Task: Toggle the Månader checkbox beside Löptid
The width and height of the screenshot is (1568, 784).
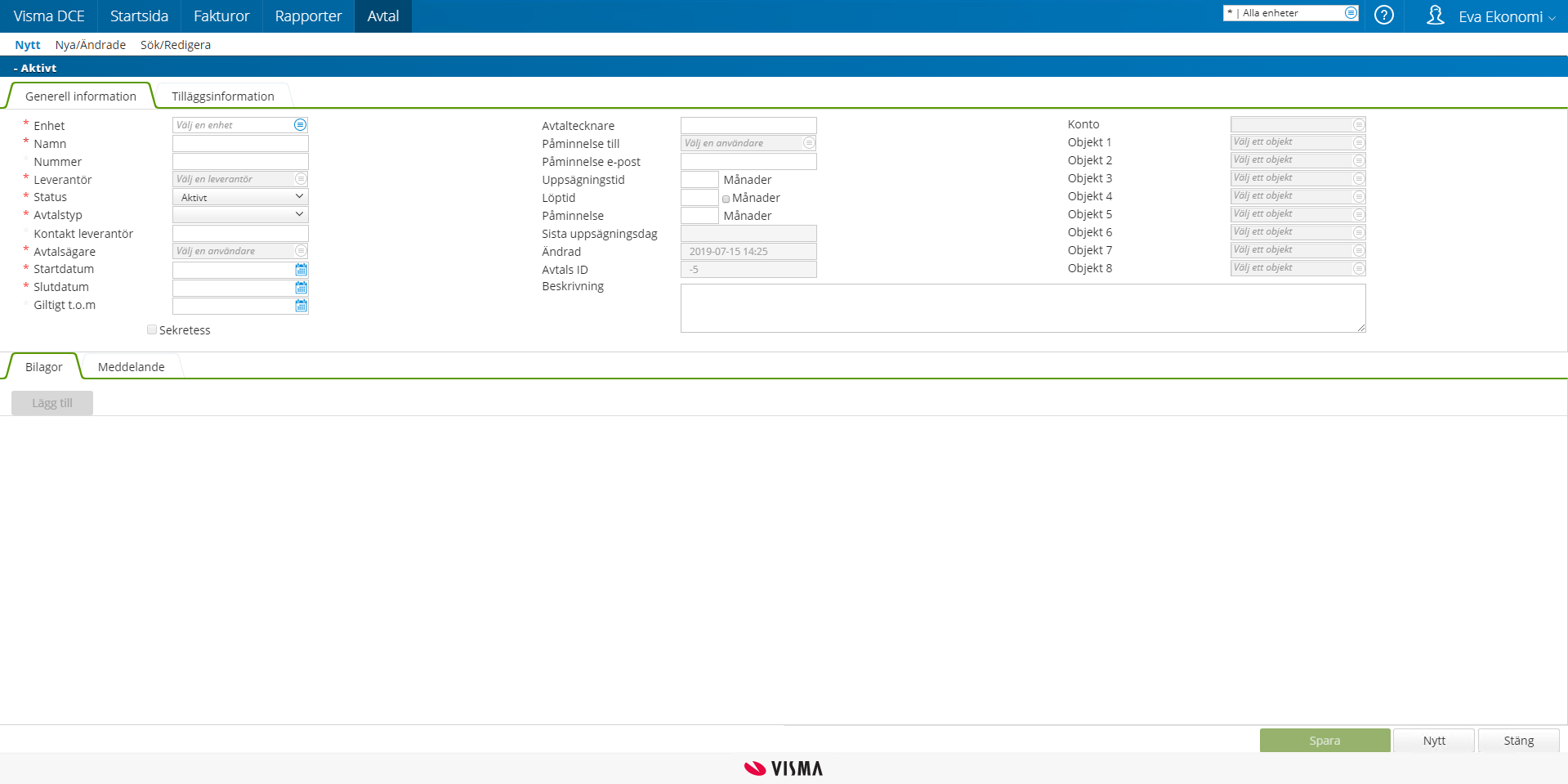Action: point(726,198)
